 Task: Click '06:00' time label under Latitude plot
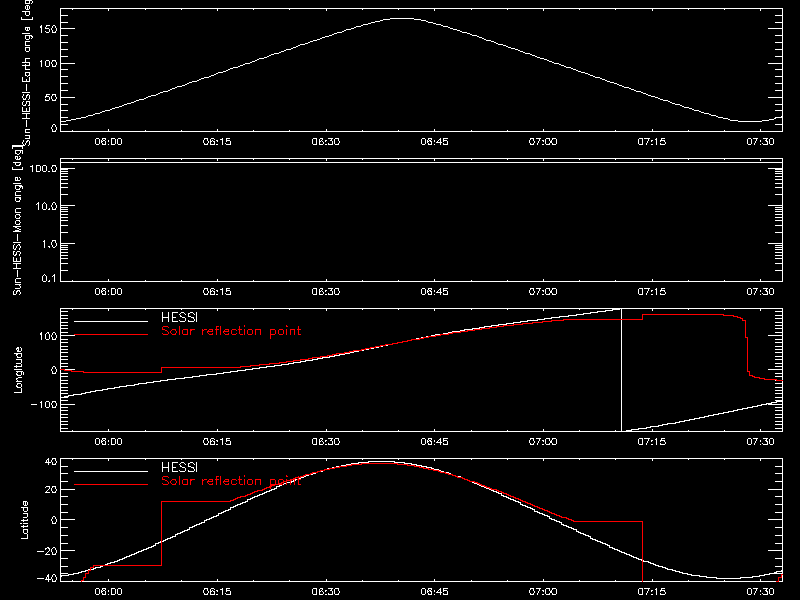pyautogui.click(x=108, y=592)
